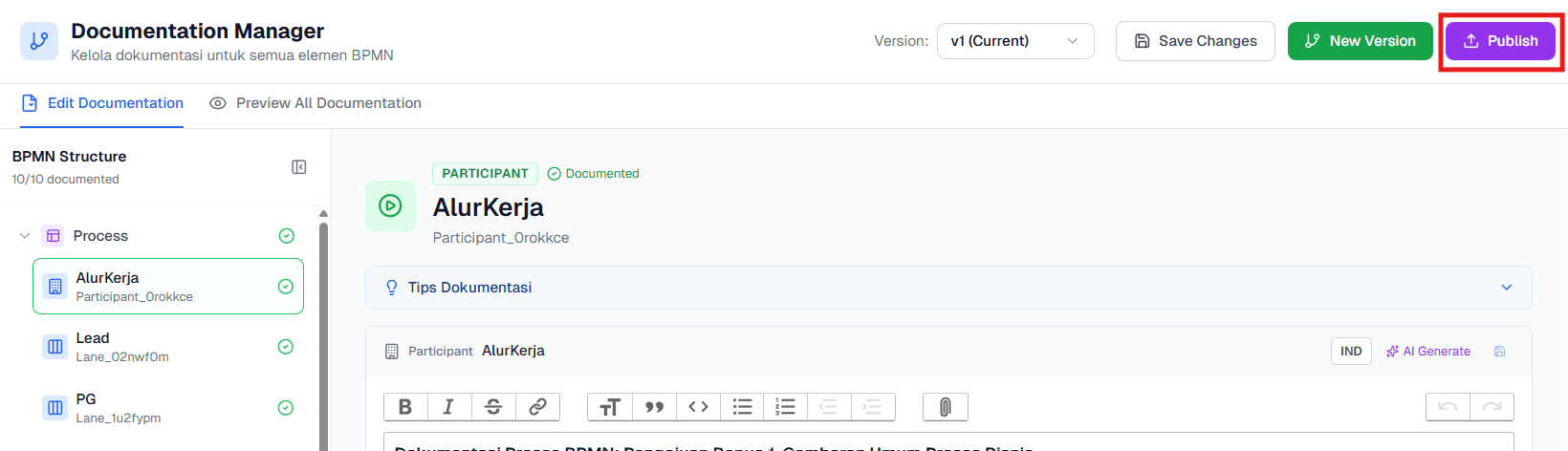Click the Participant_Orokkce ID under AlurKerja heading

pyautogui.click(x=501, y=238)
